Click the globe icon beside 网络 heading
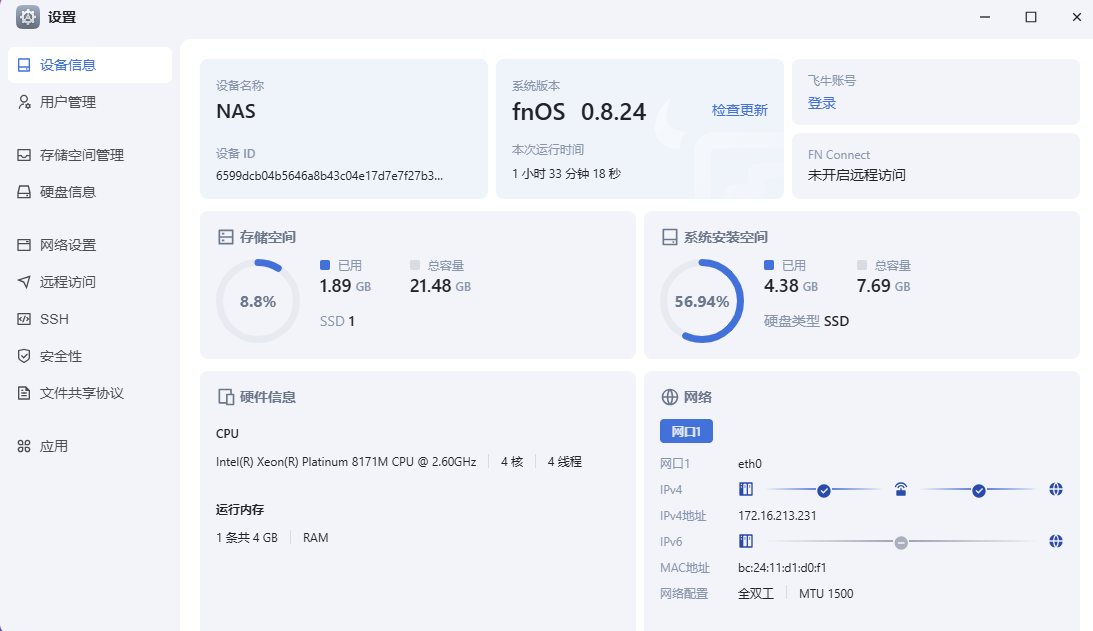 (670, 397)
